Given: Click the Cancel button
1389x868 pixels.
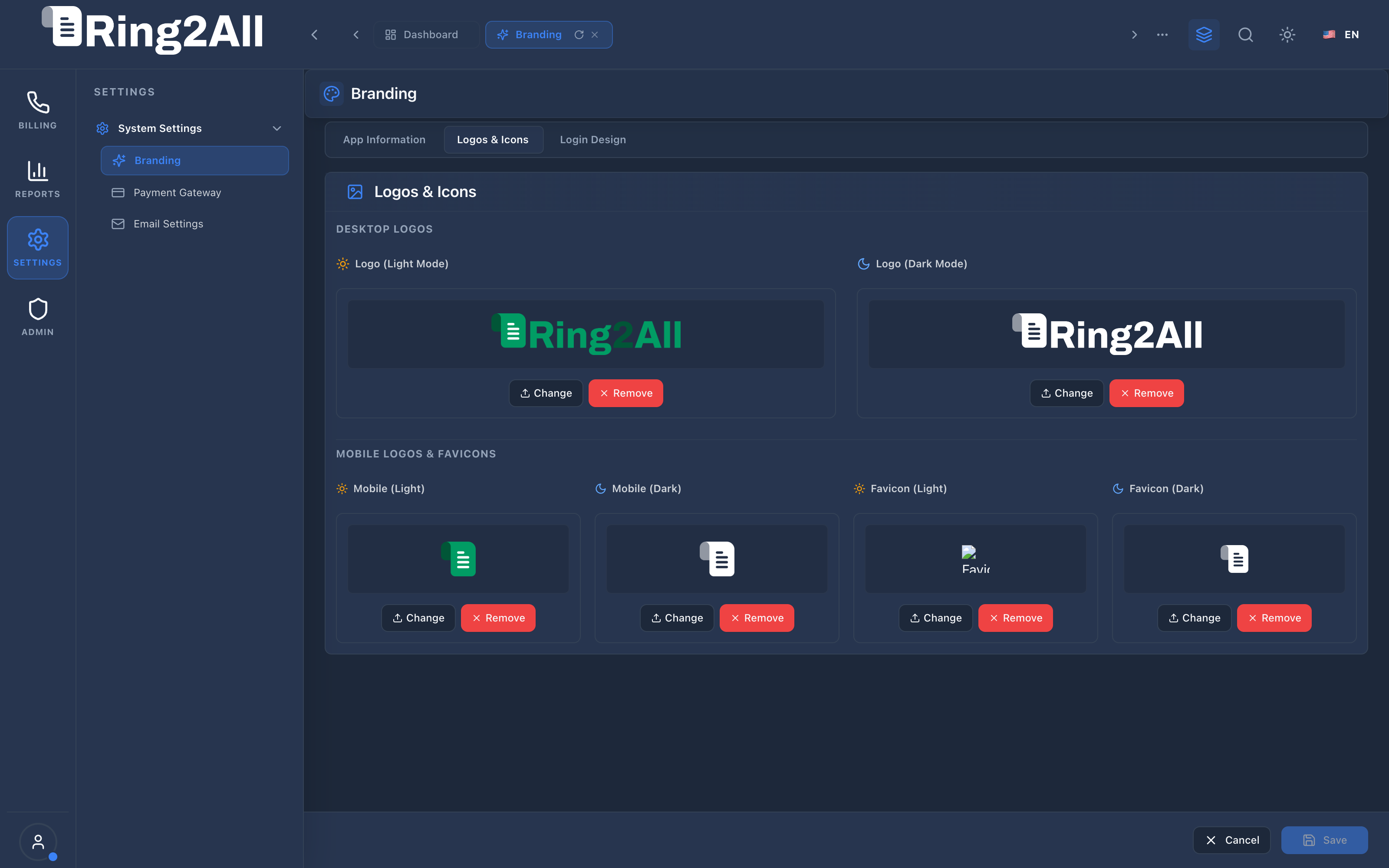Looking at the screenshot, I should [1232, 841].
